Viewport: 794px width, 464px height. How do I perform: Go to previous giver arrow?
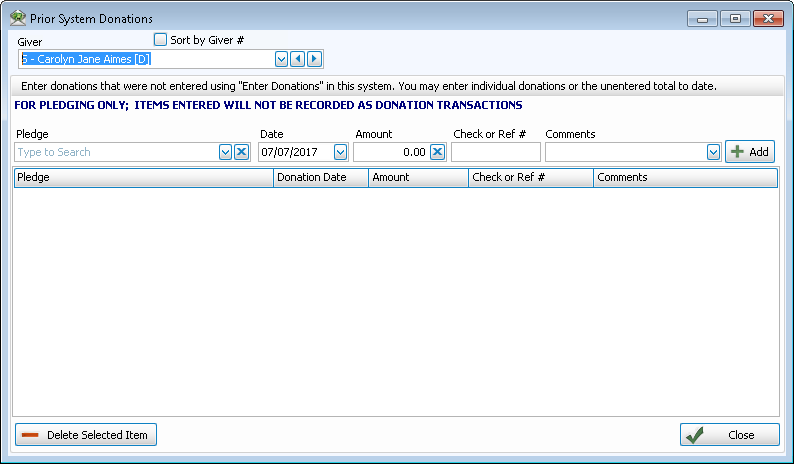click(297, 59)
